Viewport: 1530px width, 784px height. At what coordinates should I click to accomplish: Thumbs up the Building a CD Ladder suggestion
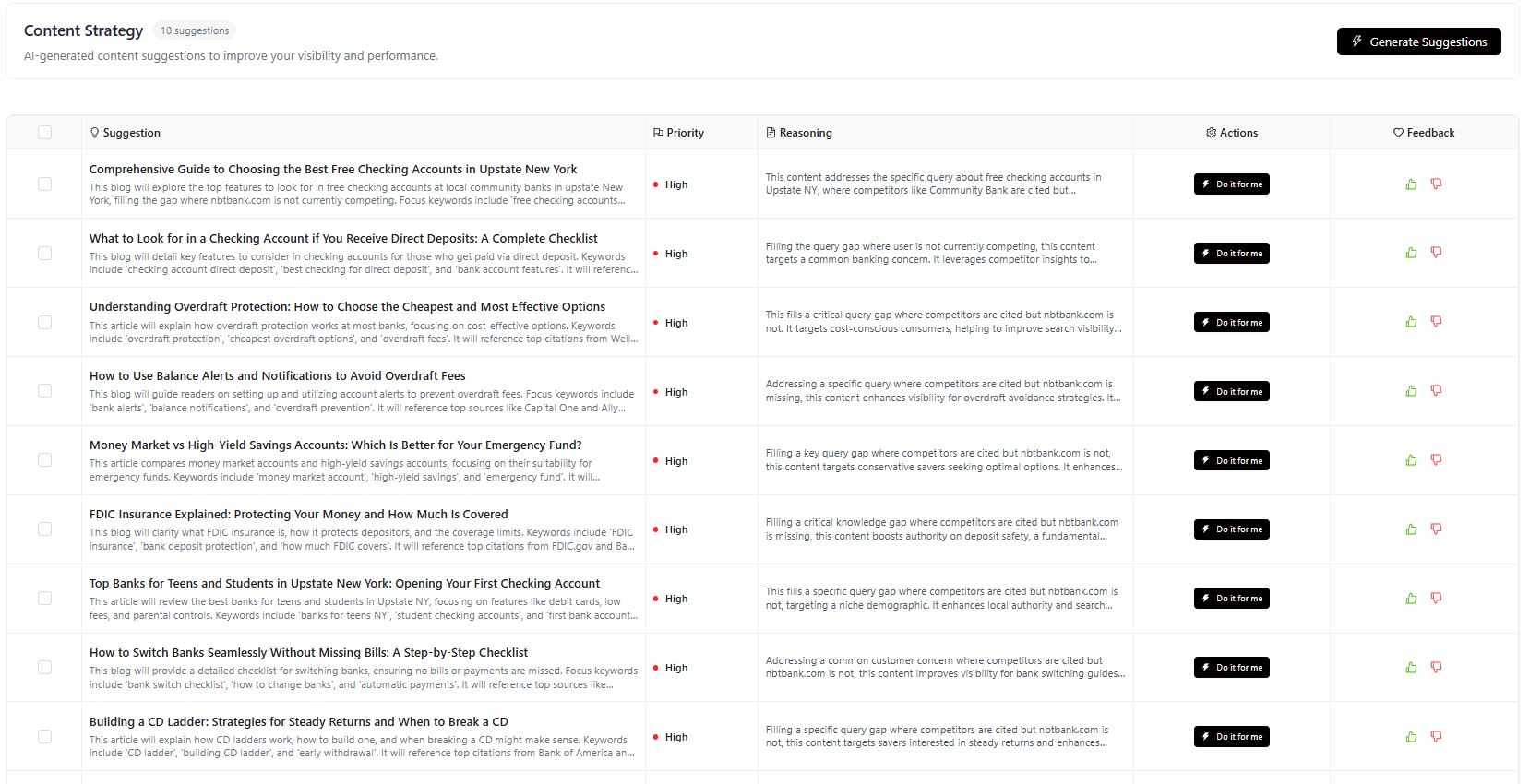click(x=1411, y=737)
